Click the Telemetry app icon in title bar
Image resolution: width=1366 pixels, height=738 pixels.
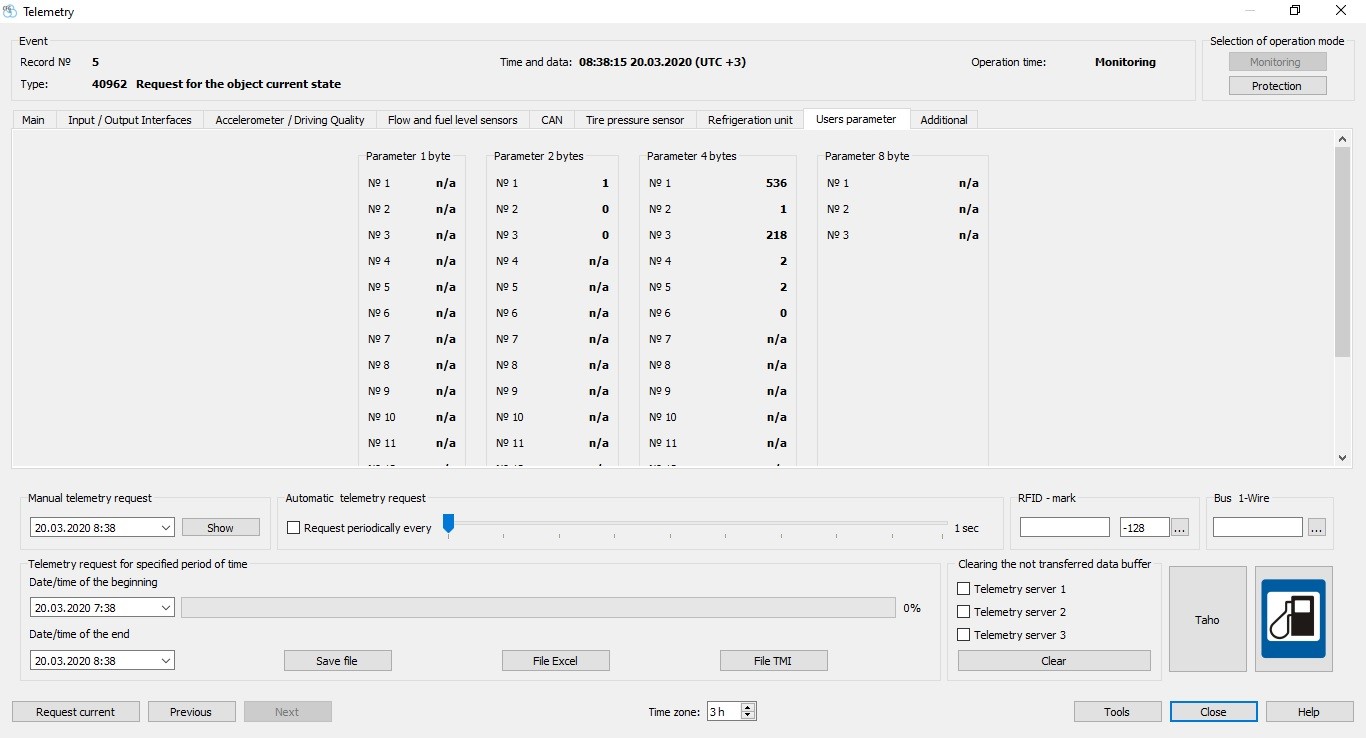pyautogui.click(x=11, y=12)
